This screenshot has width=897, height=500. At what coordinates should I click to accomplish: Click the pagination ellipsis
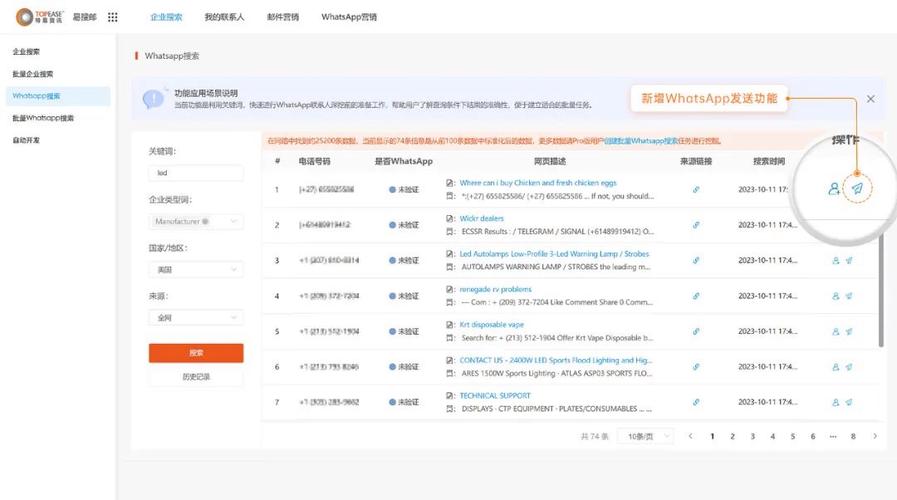(833, 436)
